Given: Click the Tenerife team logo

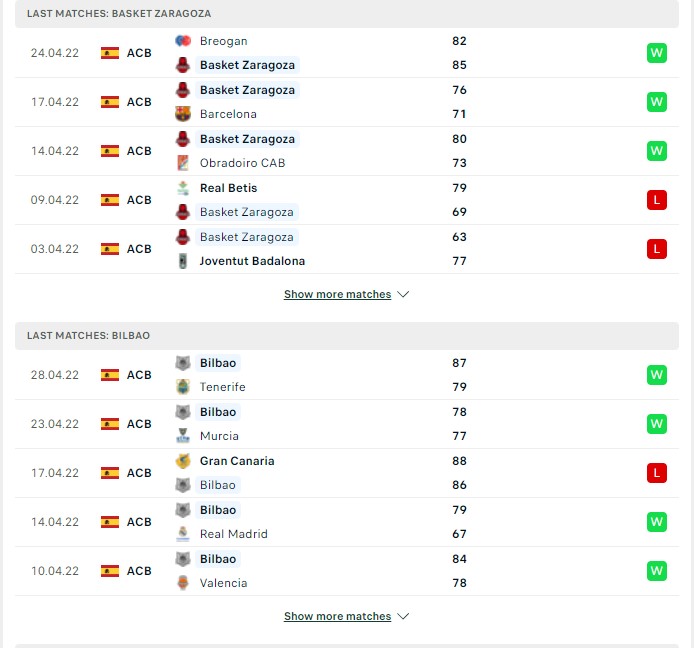Looking at the screenshot, I should 183,386.
